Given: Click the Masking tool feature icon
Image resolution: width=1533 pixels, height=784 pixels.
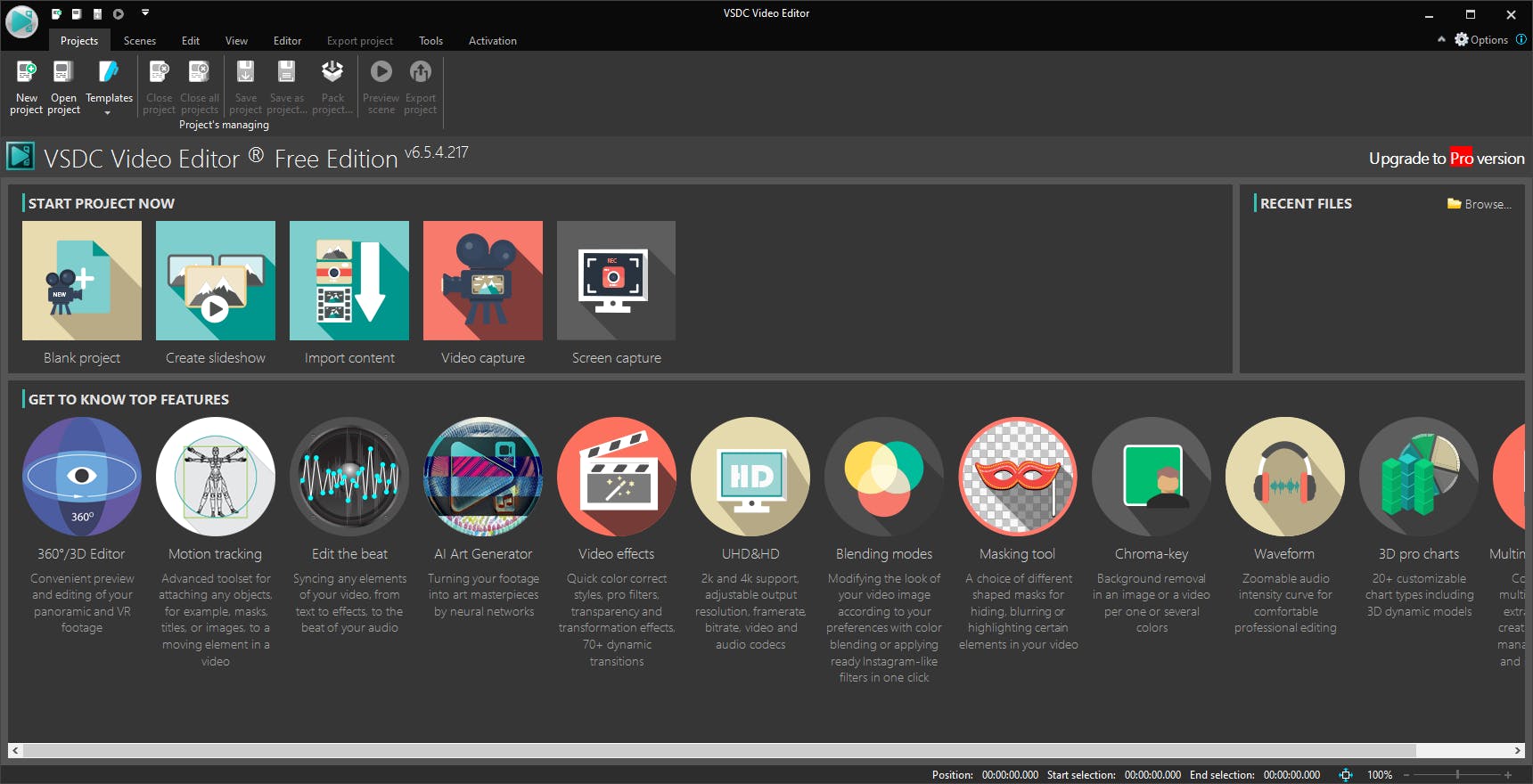Looking at the screenshot, I should point(1018,477).
